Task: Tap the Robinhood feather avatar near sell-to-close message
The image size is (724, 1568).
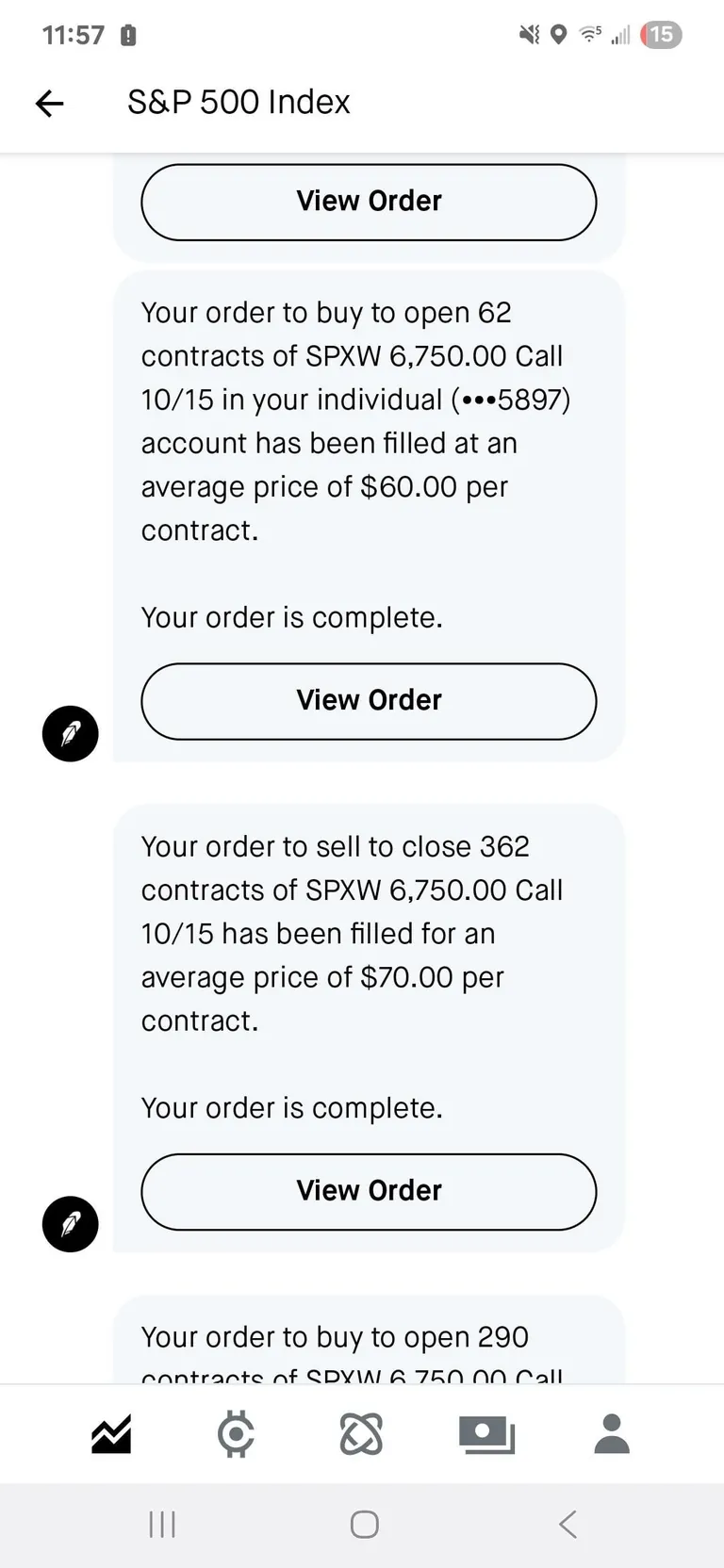Action: click(71, 1223)
